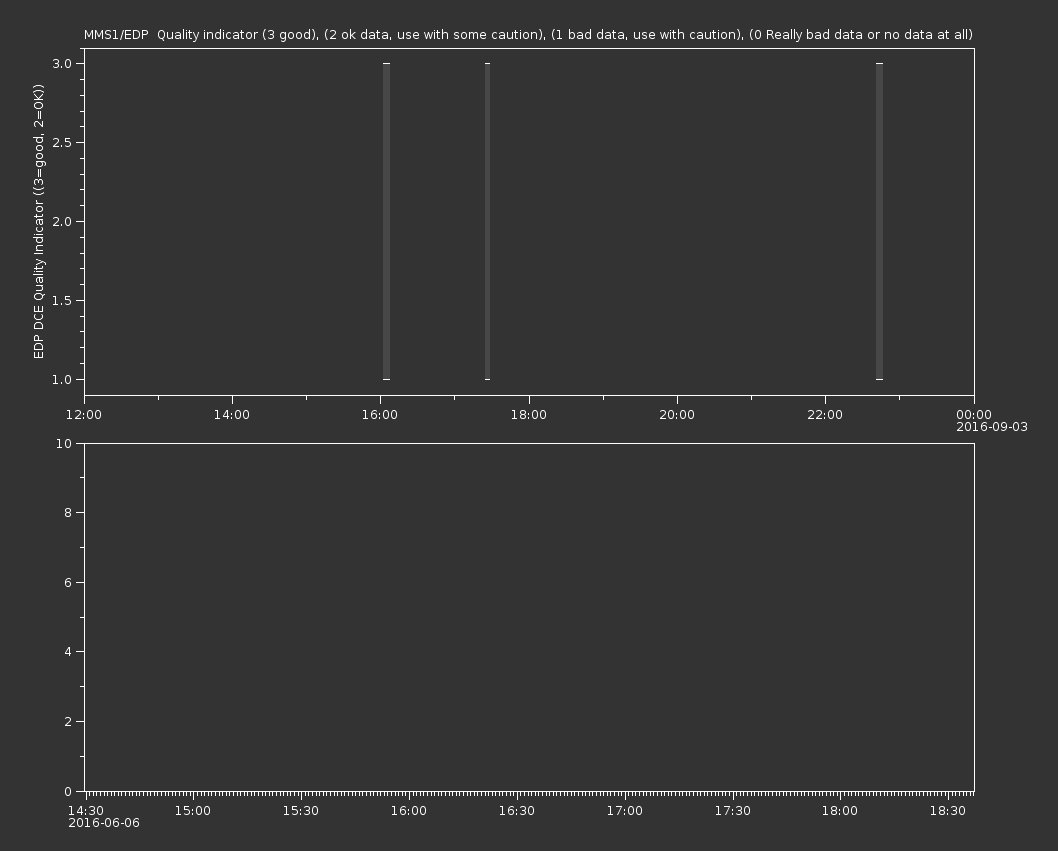Click the "8" y-axis value in the bottom plot
Image resolution: width=1058 pixels, height=851 pixels.
68,513
